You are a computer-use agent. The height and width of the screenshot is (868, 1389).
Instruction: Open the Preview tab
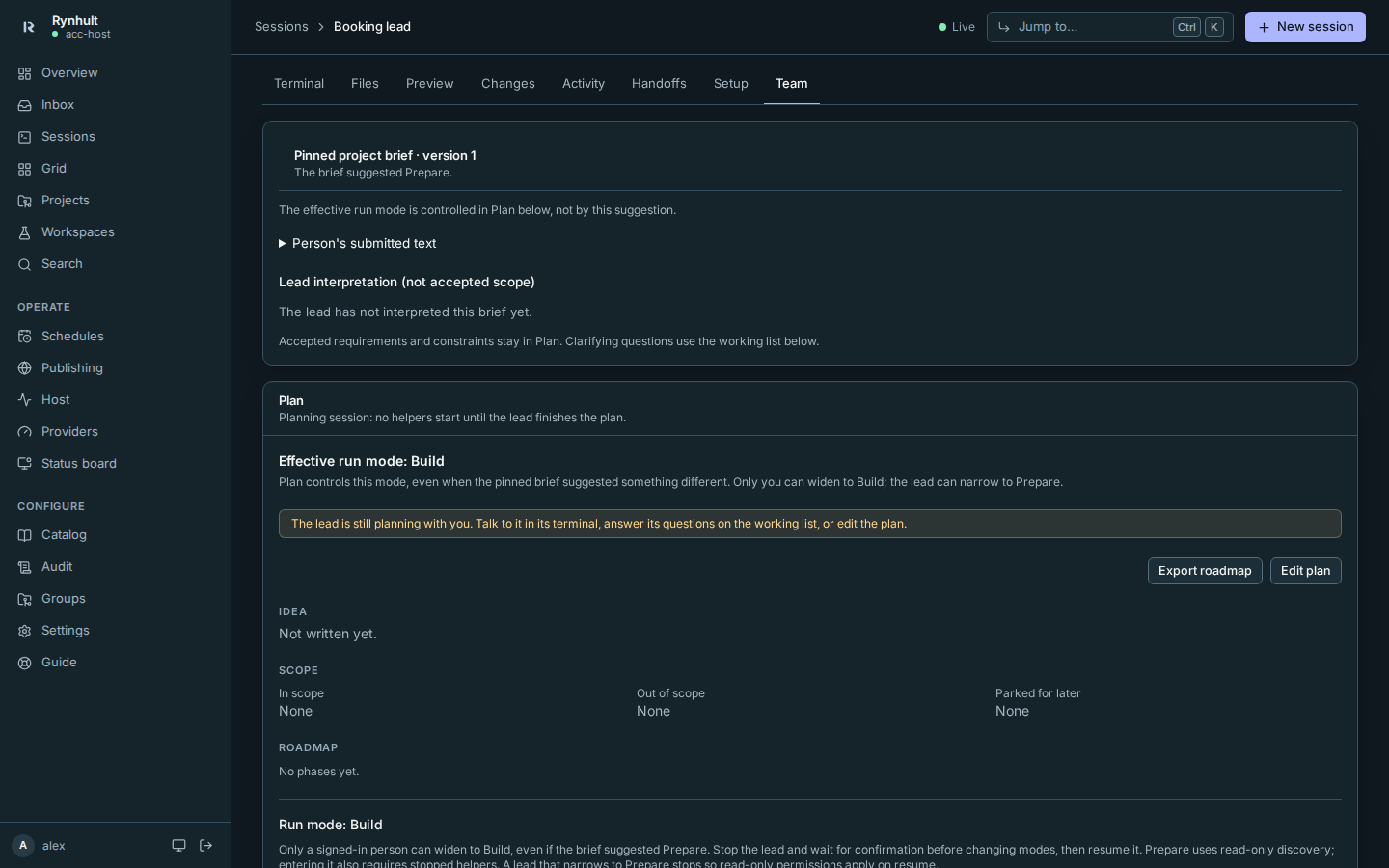click(429, 84)
